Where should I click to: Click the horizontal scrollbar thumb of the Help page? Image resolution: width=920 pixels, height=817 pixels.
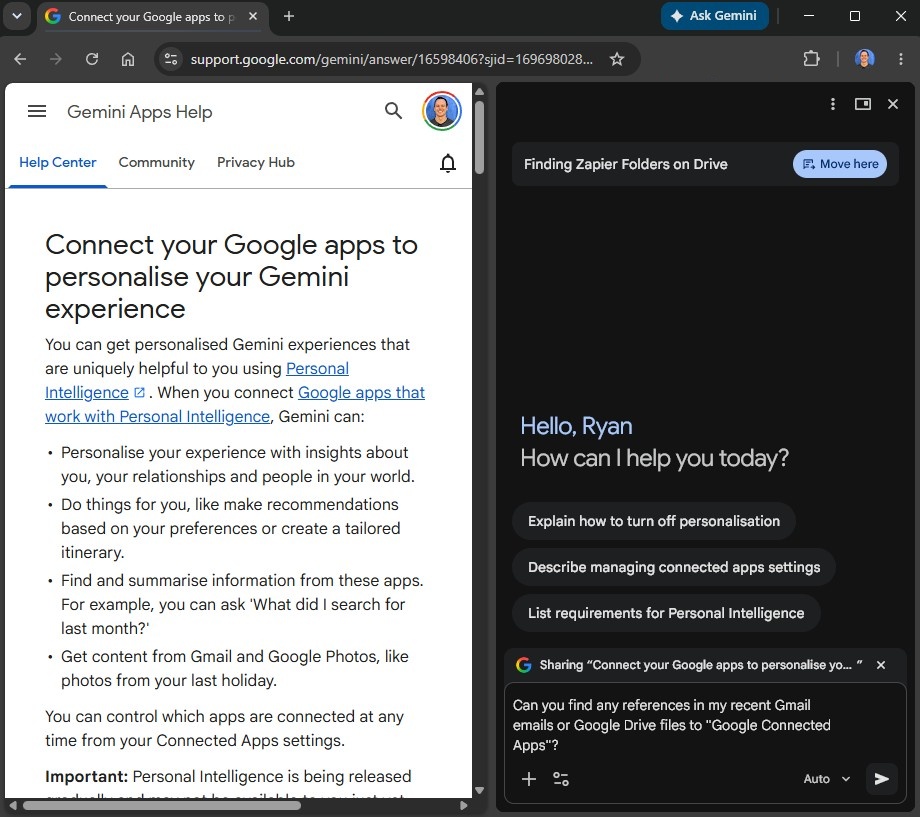[161, 806]
